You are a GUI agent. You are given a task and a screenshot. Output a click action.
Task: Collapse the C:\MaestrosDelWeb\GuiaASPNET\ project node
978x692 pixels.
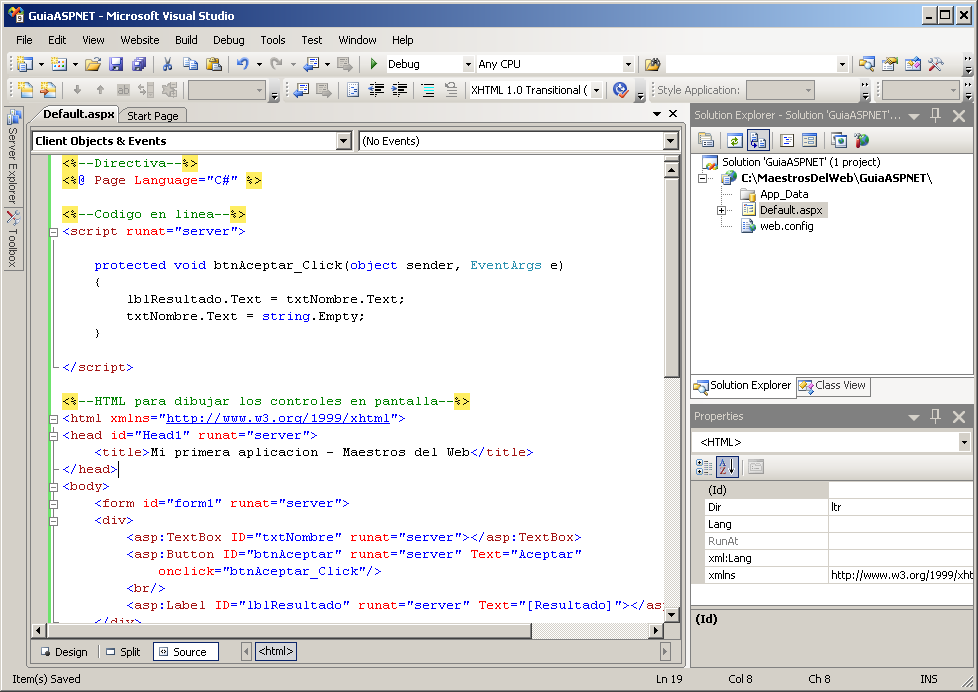pyautogui.click(x=702, y=178)
